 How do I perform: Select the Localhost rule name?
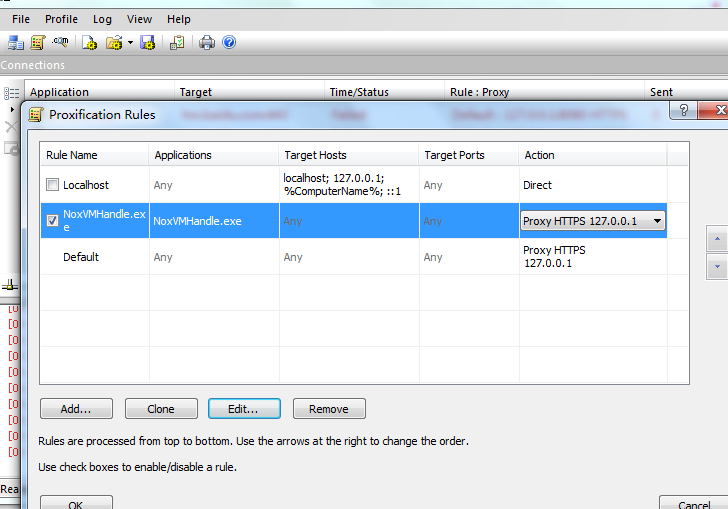pos(86,185)
